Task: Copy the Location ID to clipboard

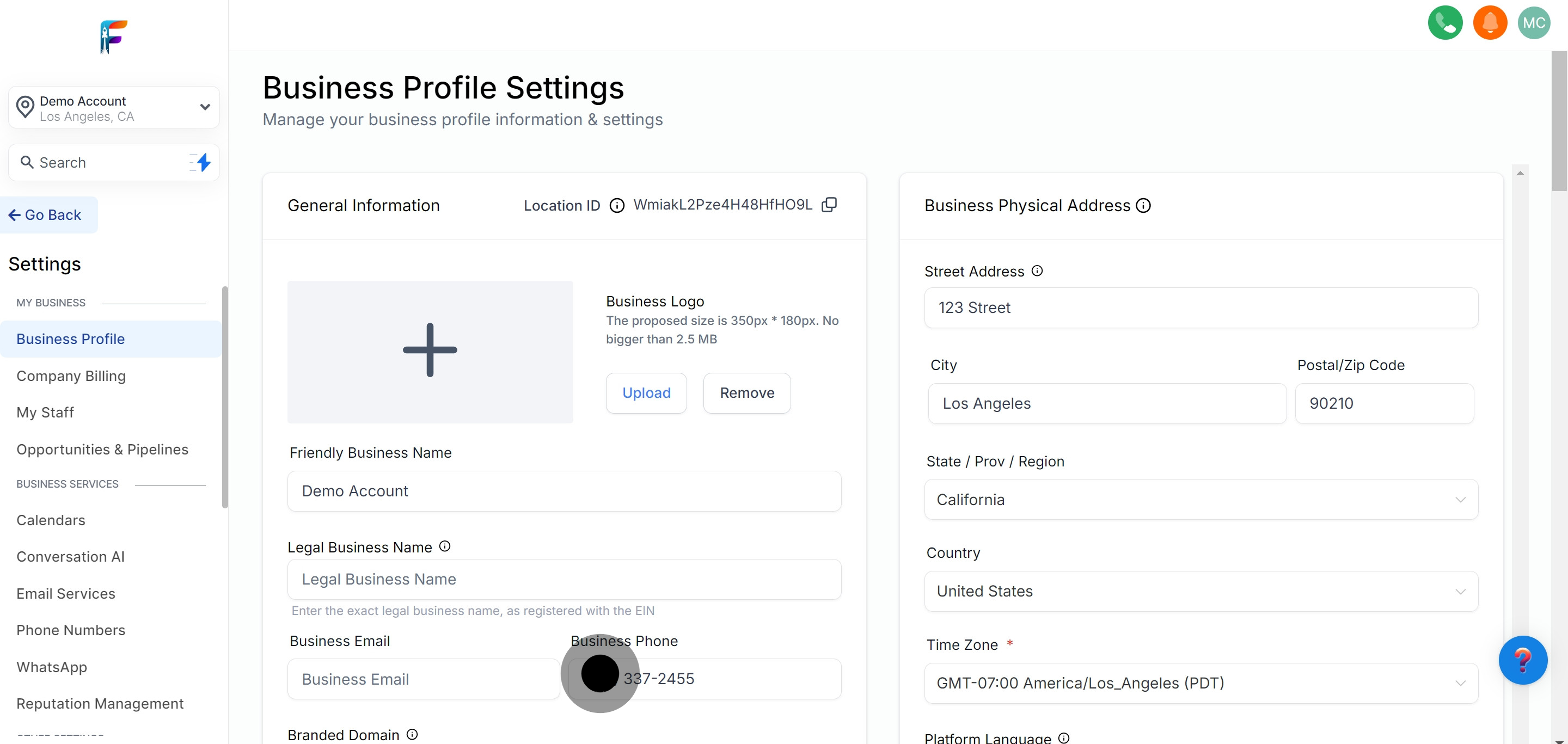Action: (x=829, y=205)
